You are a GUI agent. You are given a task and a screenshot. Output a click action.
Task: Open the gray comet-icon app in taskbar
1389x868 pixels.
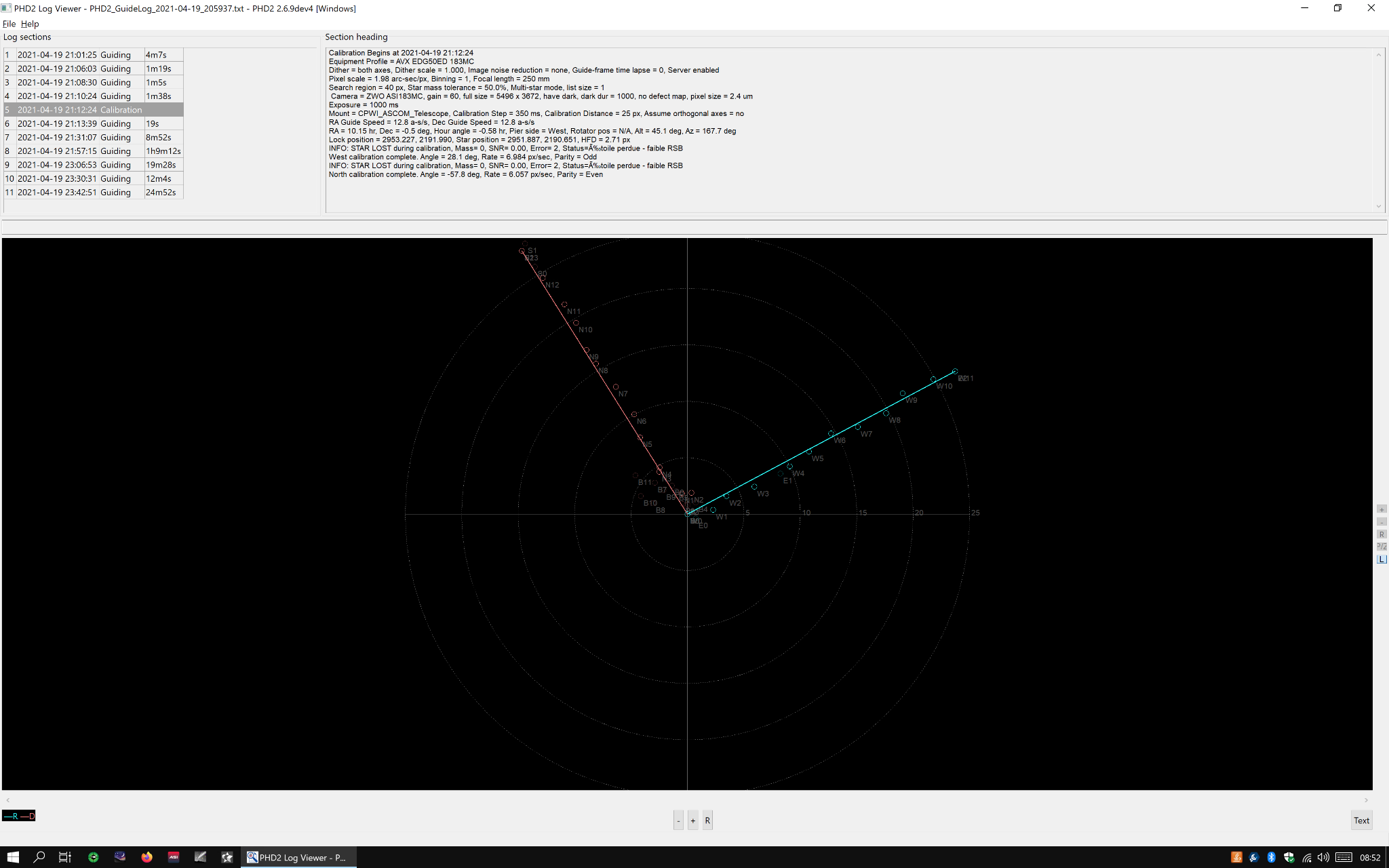pos(200,857)
